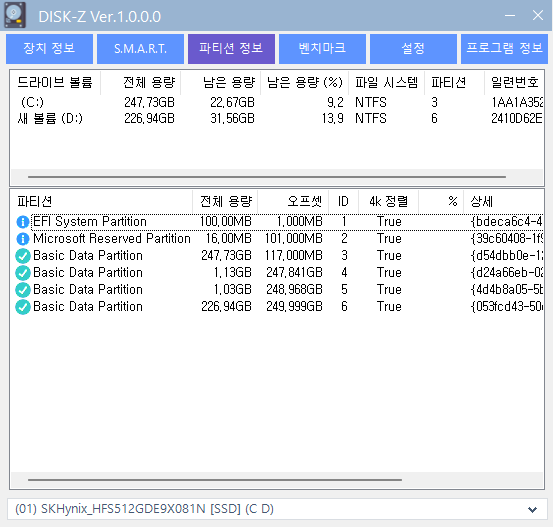Open the S.M.A.R.T. tab
This screenshot has width=553, height=527.
pyautogui.click(x=140, y=49)
